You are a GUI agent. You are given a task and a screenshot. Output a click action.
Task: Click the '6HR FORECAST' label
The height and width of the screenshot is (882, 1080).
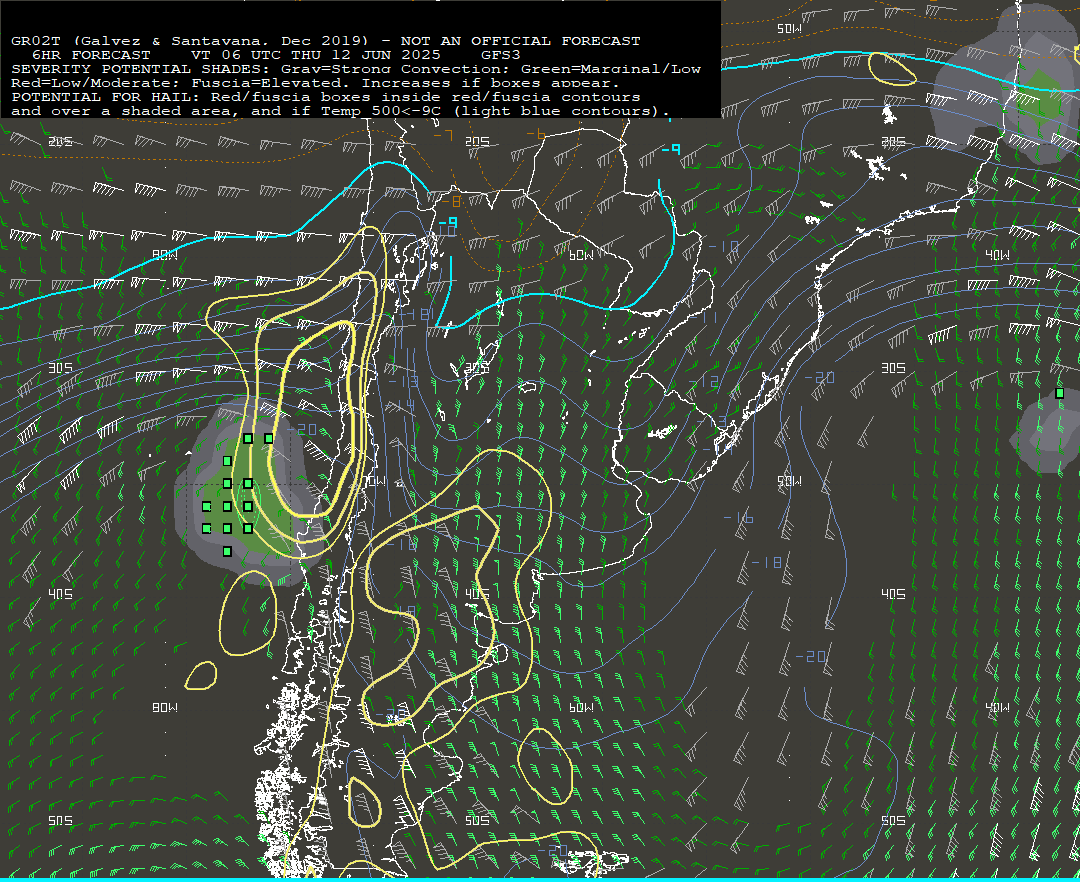click(91, 55)
